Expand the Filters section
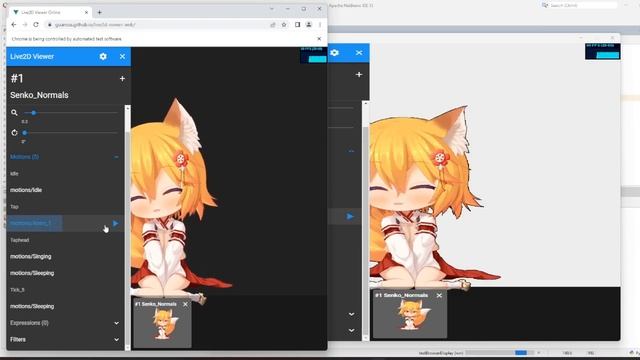The width and height of the screenshot is (640, 360). (x=65, y=339)
